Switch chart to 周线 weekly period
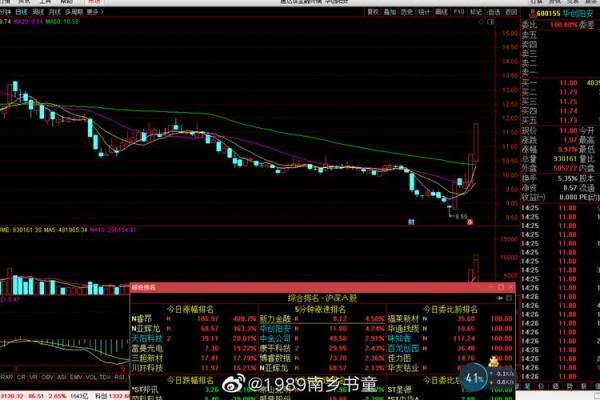Viewport: 600px width, 400px height. coord(38,12)
